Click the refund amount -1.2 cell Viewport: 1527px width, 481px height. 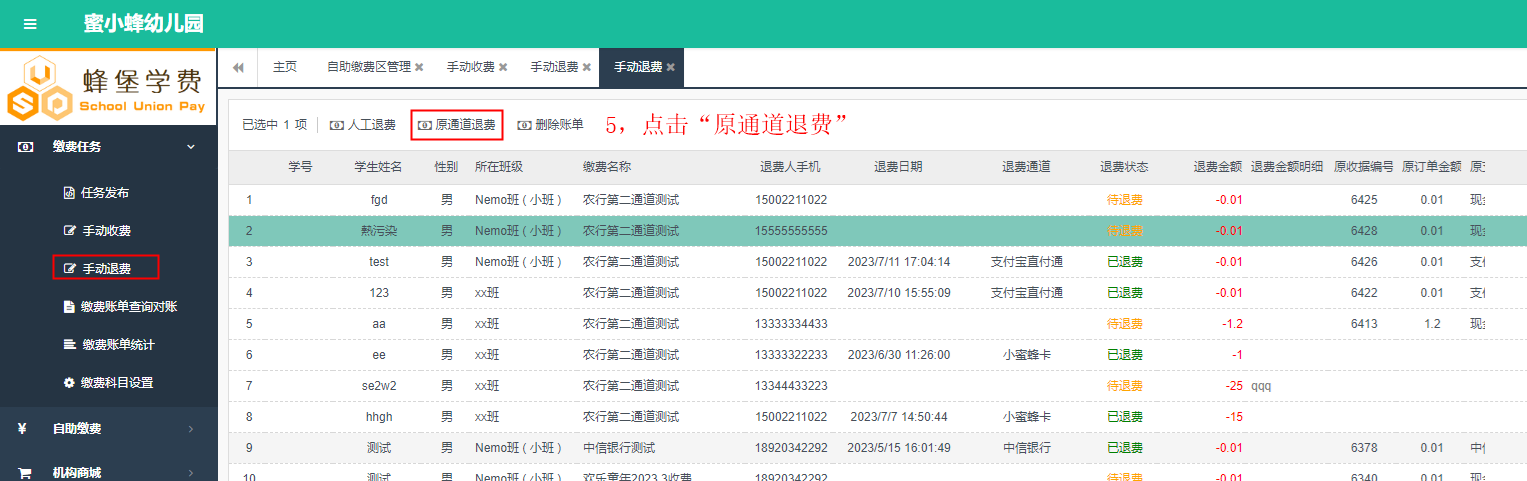point(1231,324)
